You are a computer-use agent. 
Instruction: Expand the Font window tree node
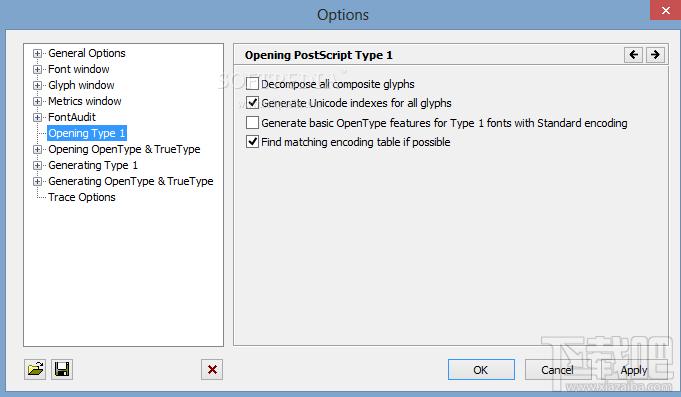tap(37, 69)
